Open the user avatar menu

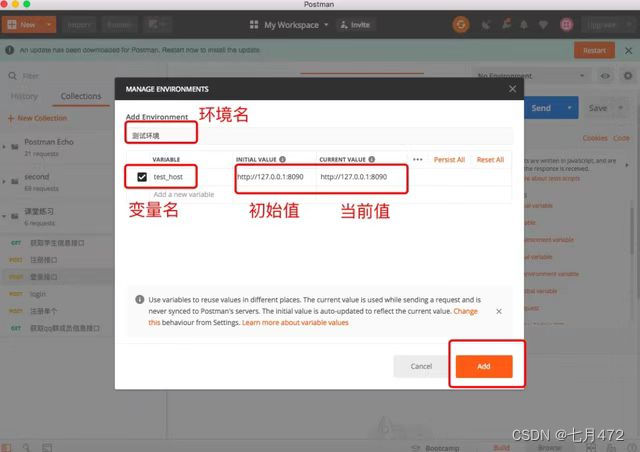point(566,25)
